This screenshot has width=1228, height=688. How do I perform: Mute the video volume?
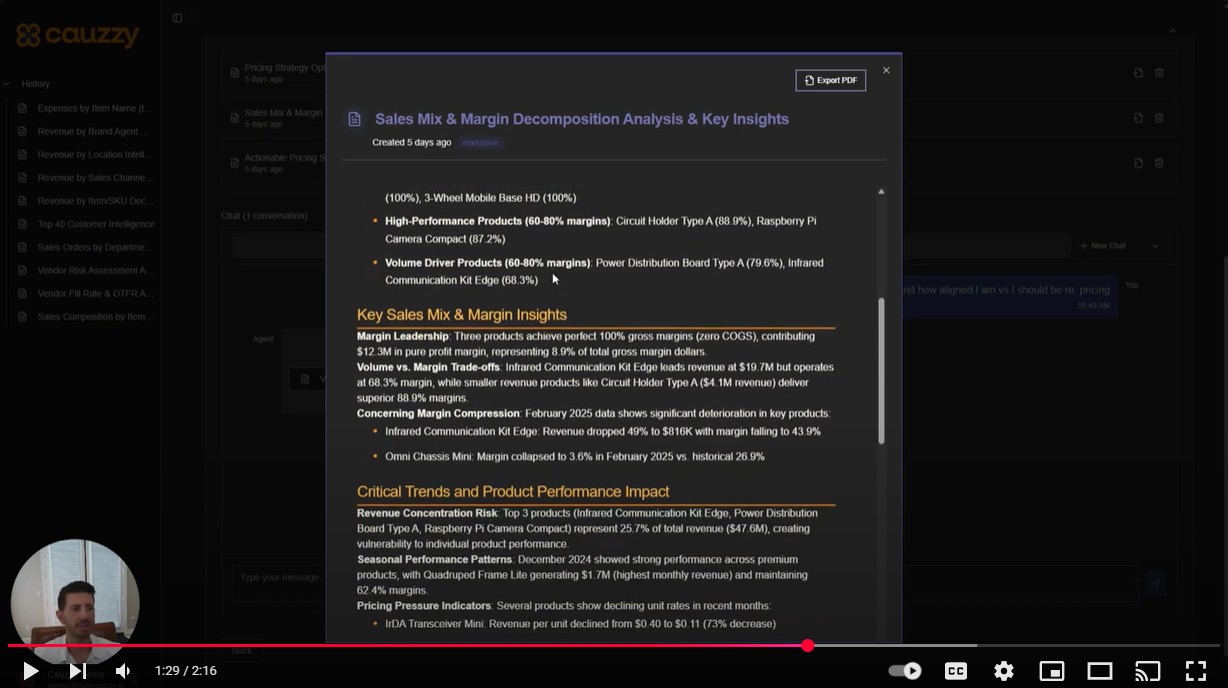tap(122, 671)
